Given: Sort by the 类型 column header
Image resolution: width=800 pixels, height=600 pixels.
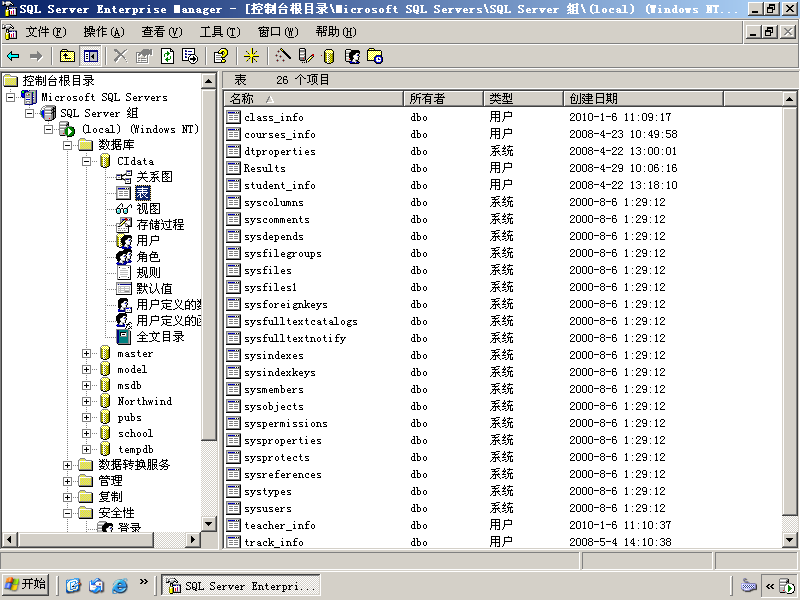Looking at the screenshot, I should tap(523, 98).
